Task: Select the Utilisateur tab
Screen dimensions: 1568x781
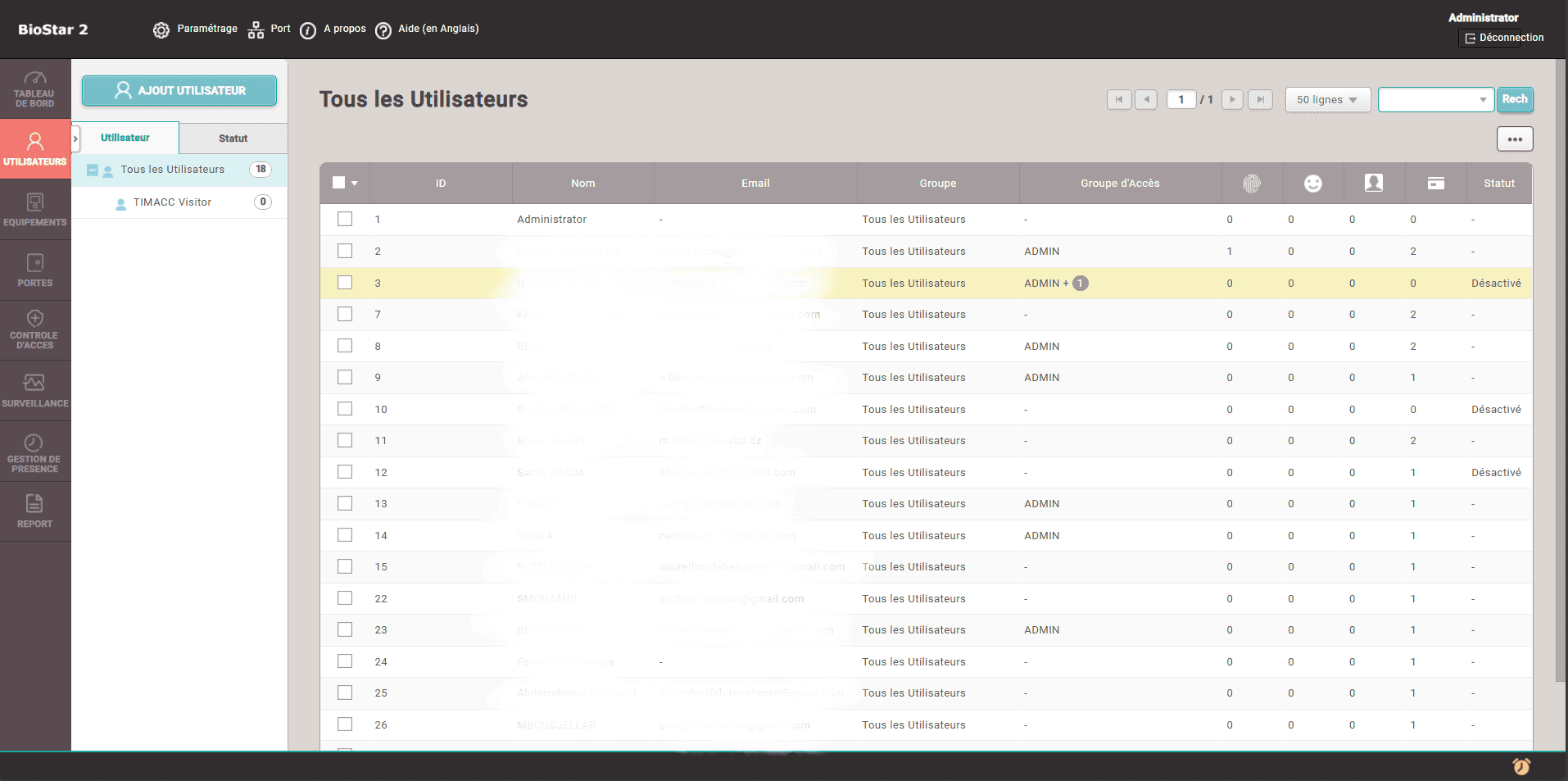Action: [125, 138]
